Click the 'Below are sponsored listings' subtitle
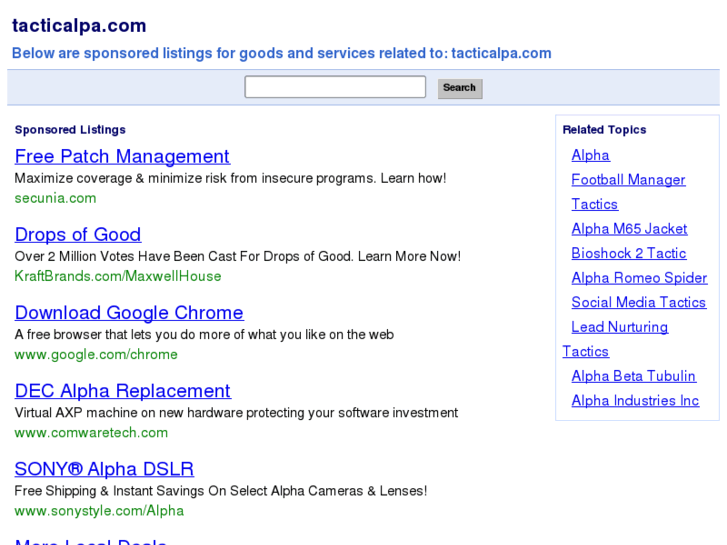Screen dimensions: 727x545 tap(281, 53)
